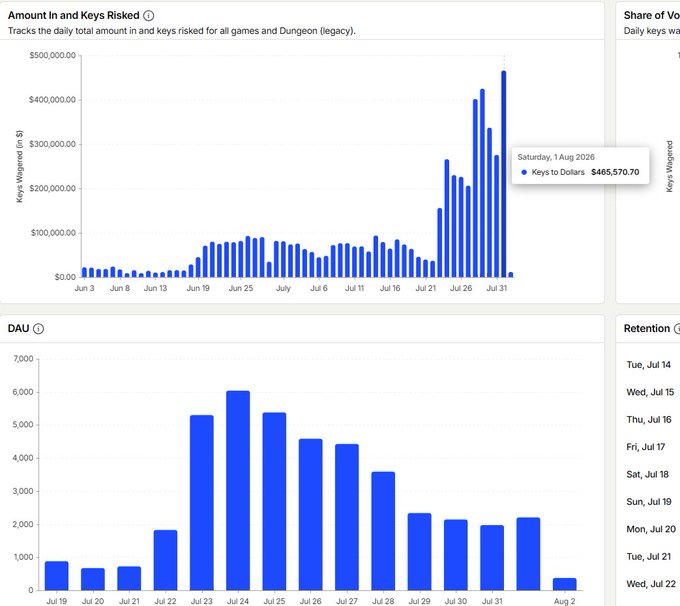The image size is (680, 606).
Task: Click the '6,000' DAU y-axis label
Action: click(x=23, y=392)
